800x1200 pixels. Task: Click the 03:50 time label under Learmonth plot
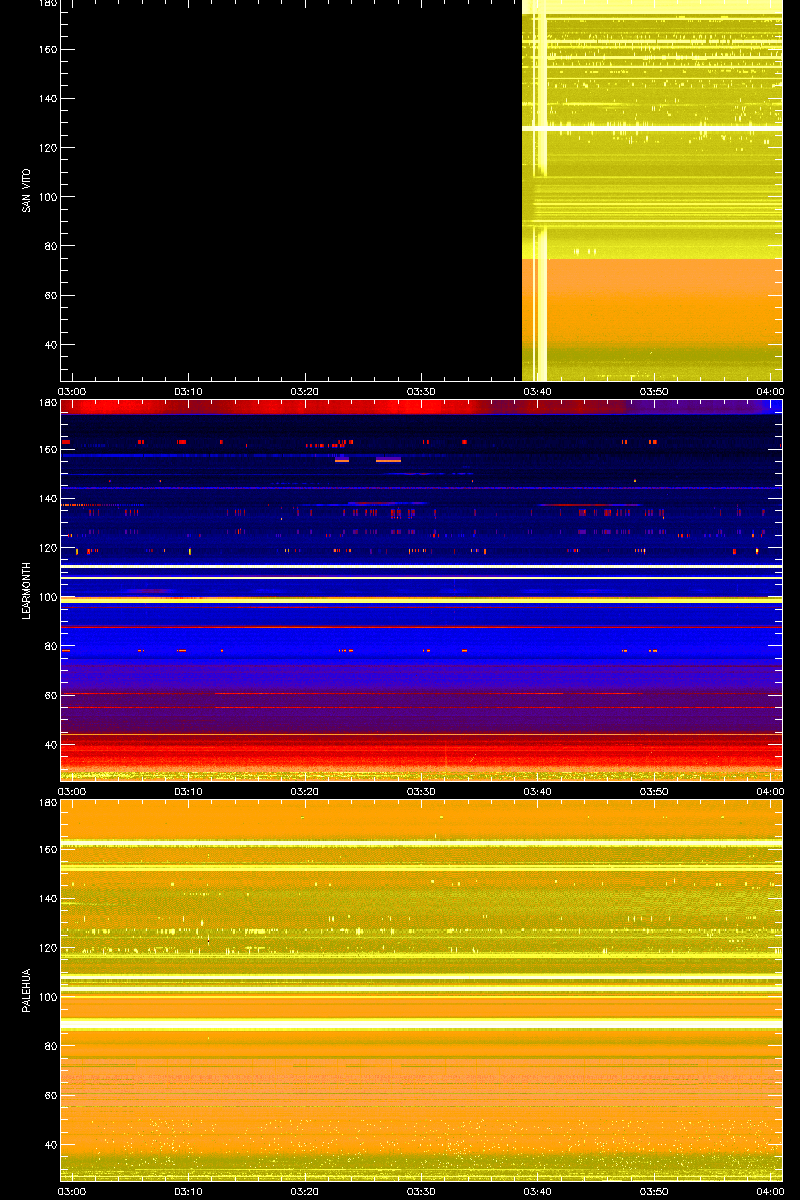[x=654, y=791]
